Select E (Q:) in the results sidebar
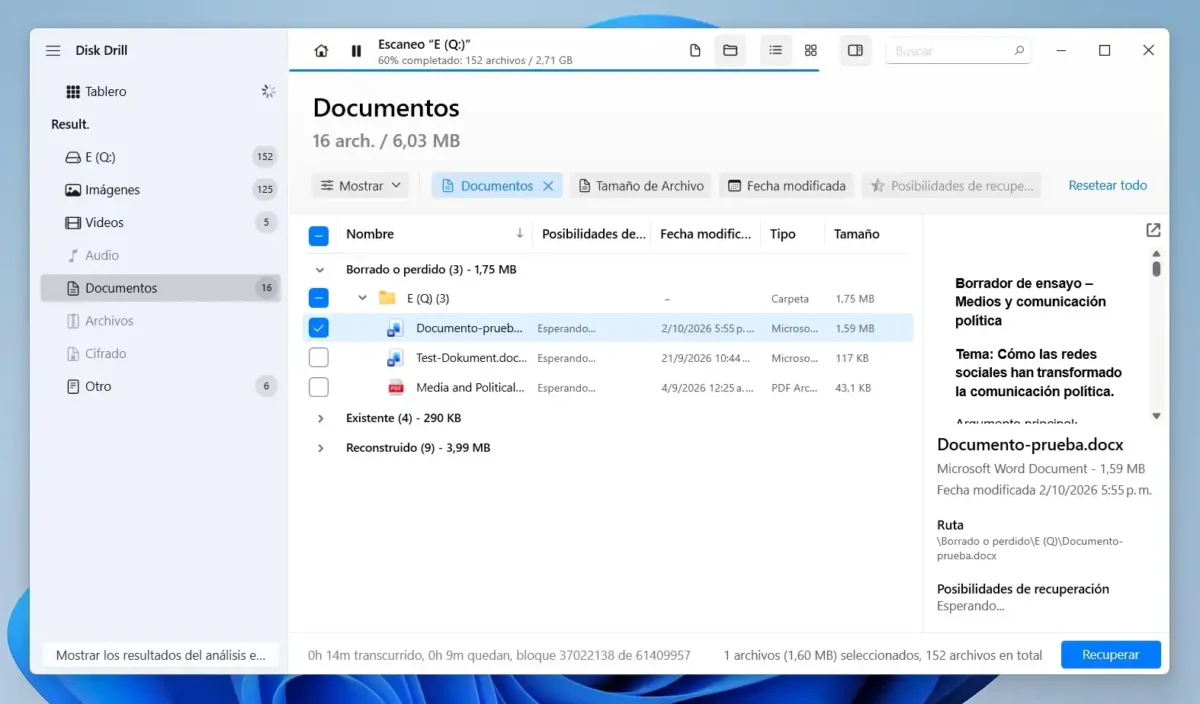 click(161, 157)
